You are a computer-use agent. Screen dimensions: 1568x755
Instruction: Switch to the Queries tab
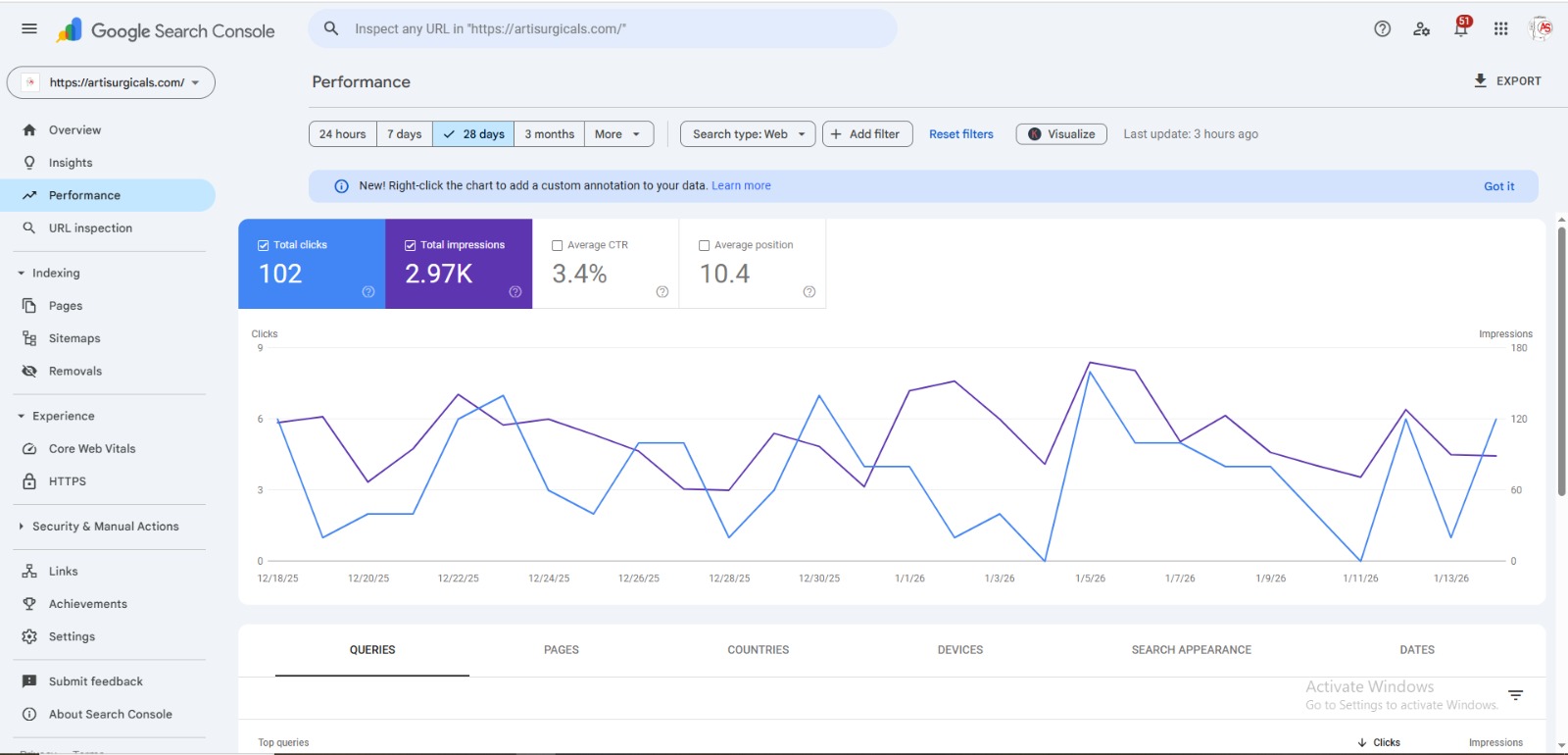[372, 650]
